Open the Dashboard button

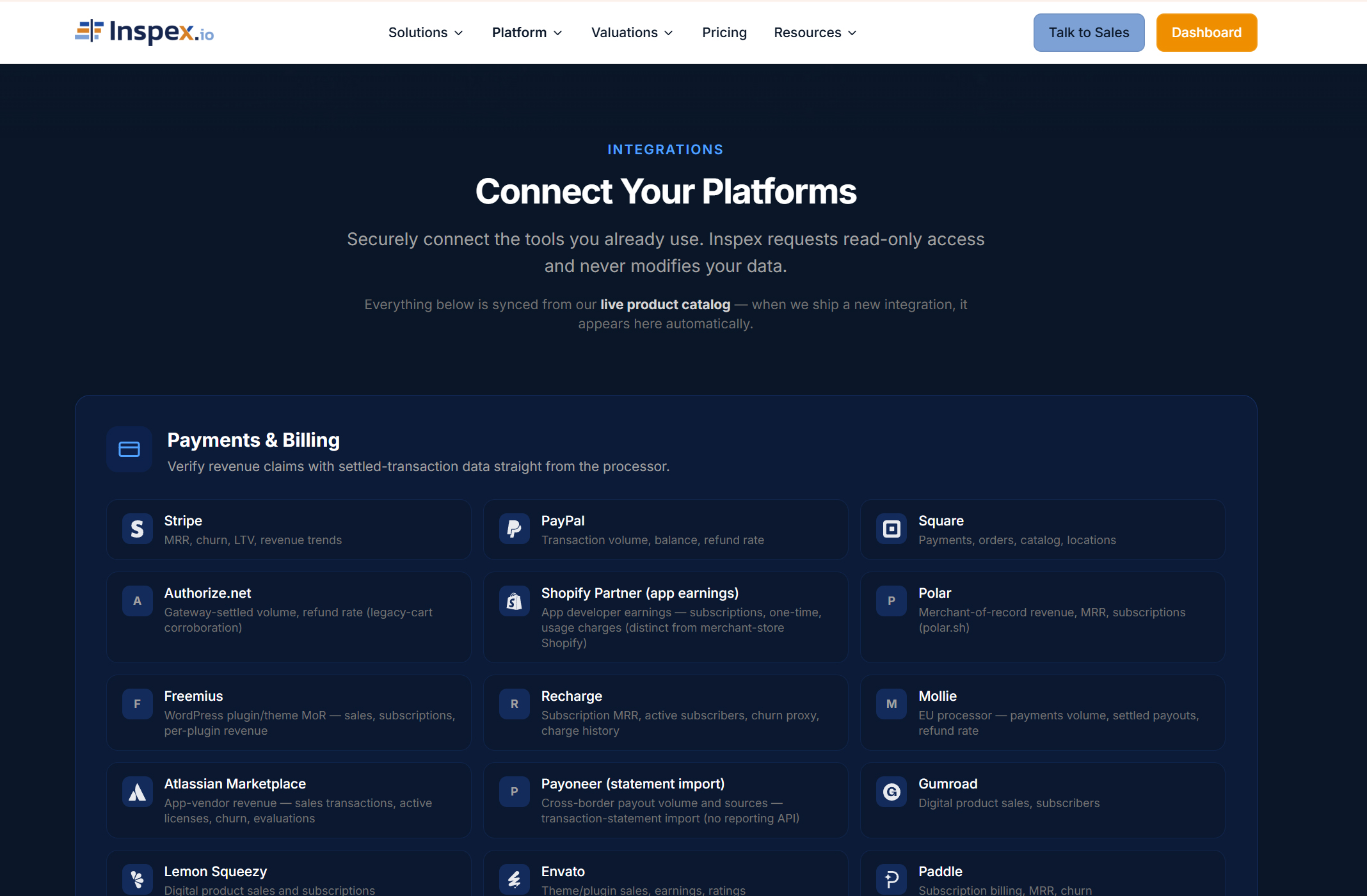click(1206, 33)
